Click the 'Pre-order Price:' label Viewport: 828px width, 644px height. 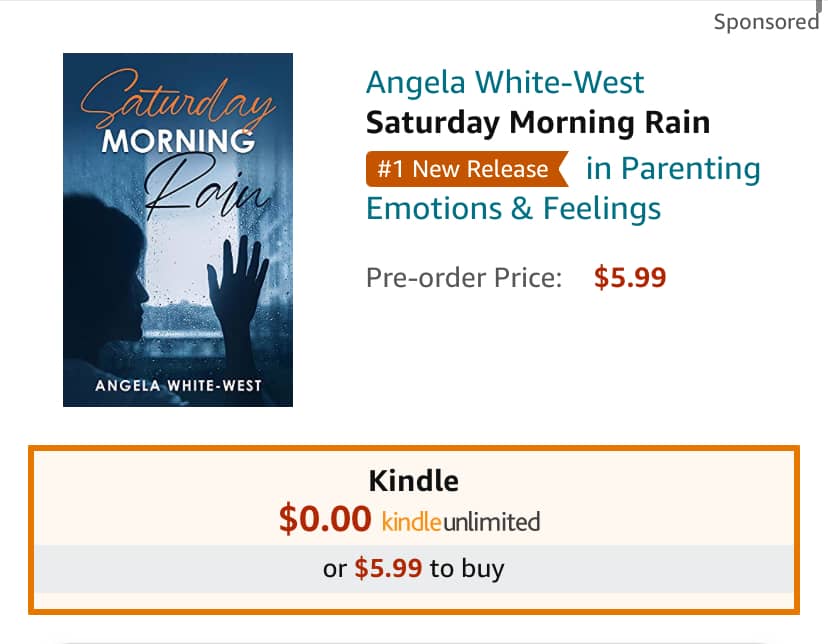tap(464, 278)
